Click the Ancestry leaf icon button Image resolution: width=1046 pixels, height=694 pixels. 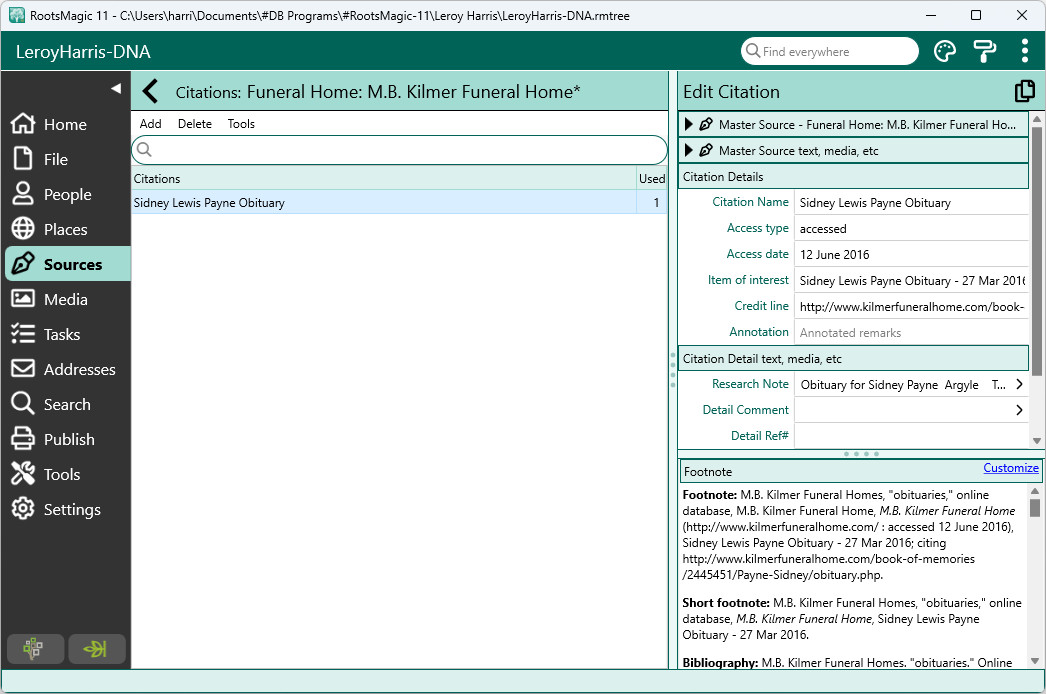[x=97, y=649]
